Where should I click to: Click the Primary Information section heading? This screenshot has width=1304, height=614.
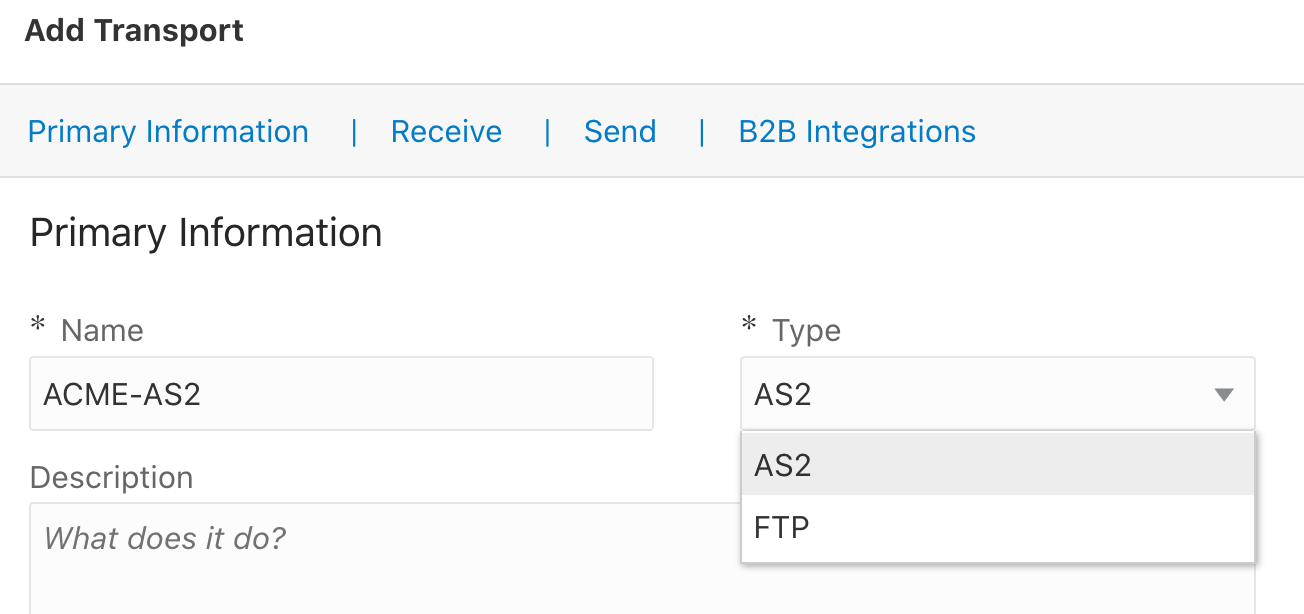pyautogui.click(x=206, y=233)
